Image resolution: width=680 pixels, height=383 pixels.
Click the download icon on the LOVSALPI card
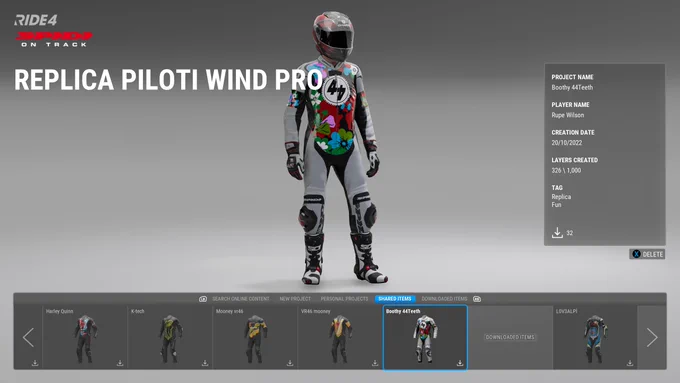coord(630,363)
